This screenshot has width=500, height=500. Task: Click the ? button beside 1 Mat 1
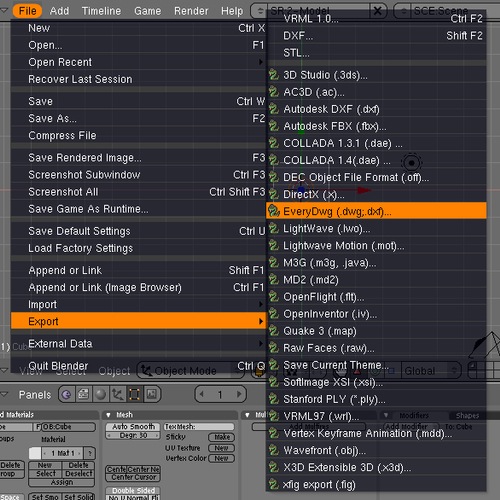tap(90, 453)
